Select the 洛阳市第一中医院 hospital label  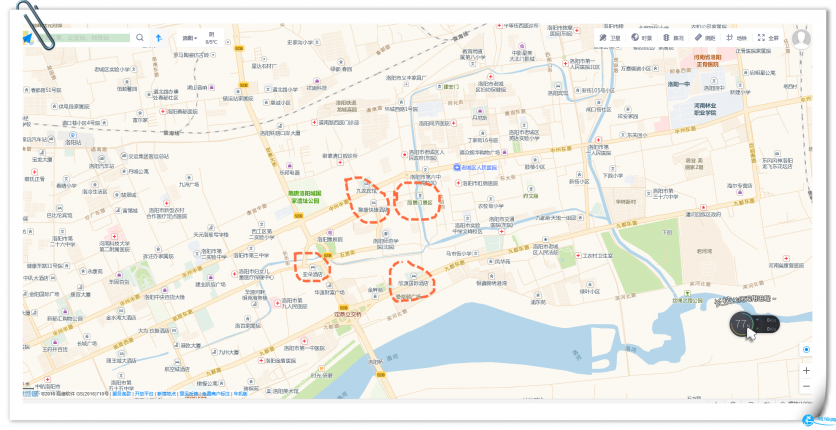pyautogui.click(x=303, y=348)
